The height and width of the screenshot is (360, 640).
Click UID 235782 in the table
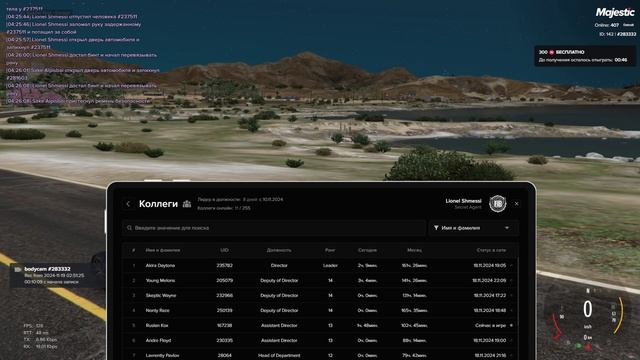tap(224, 265)
